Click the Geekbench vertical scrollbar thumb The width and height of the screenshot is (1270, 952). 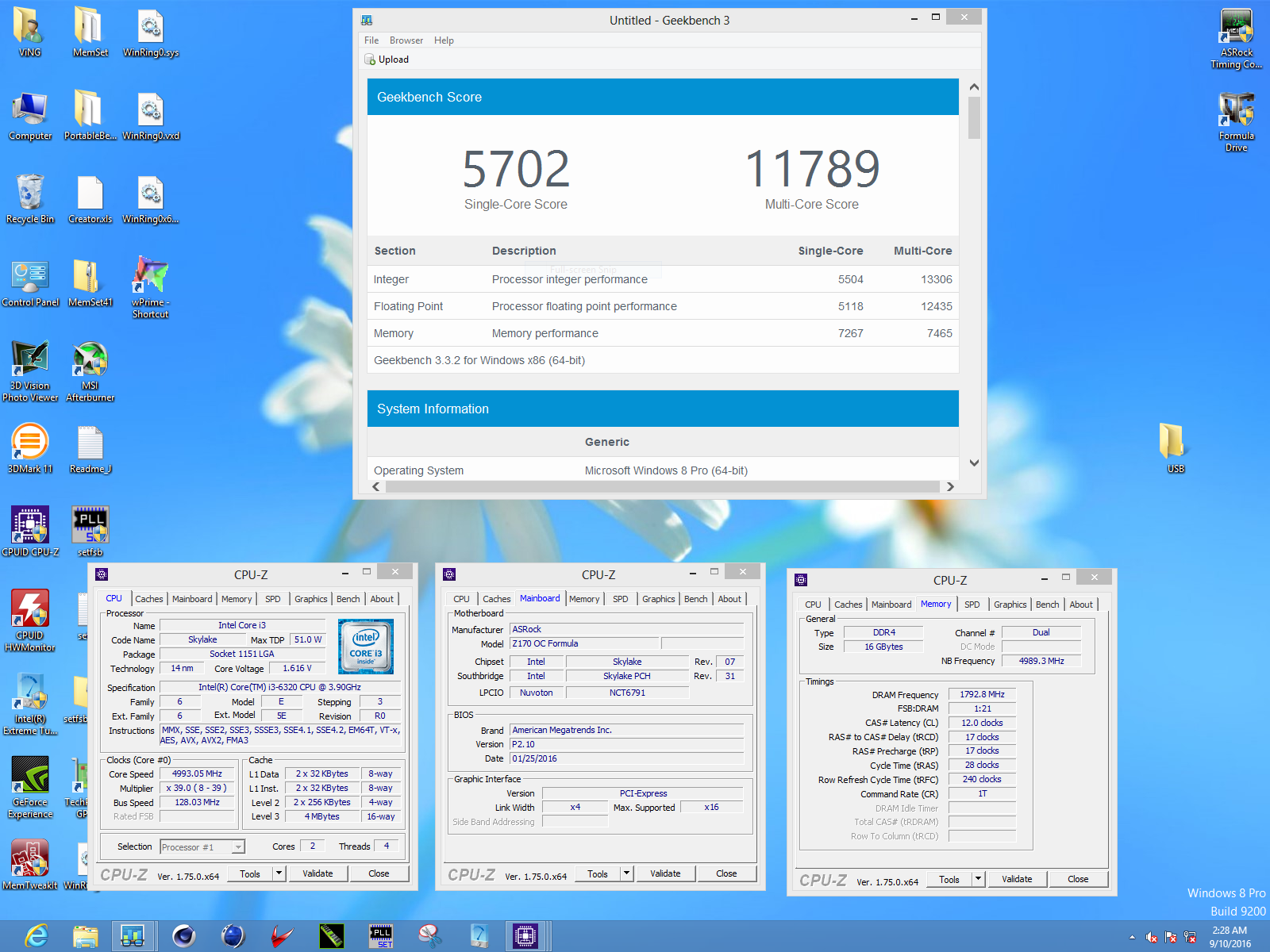click(x=974, y=118)
